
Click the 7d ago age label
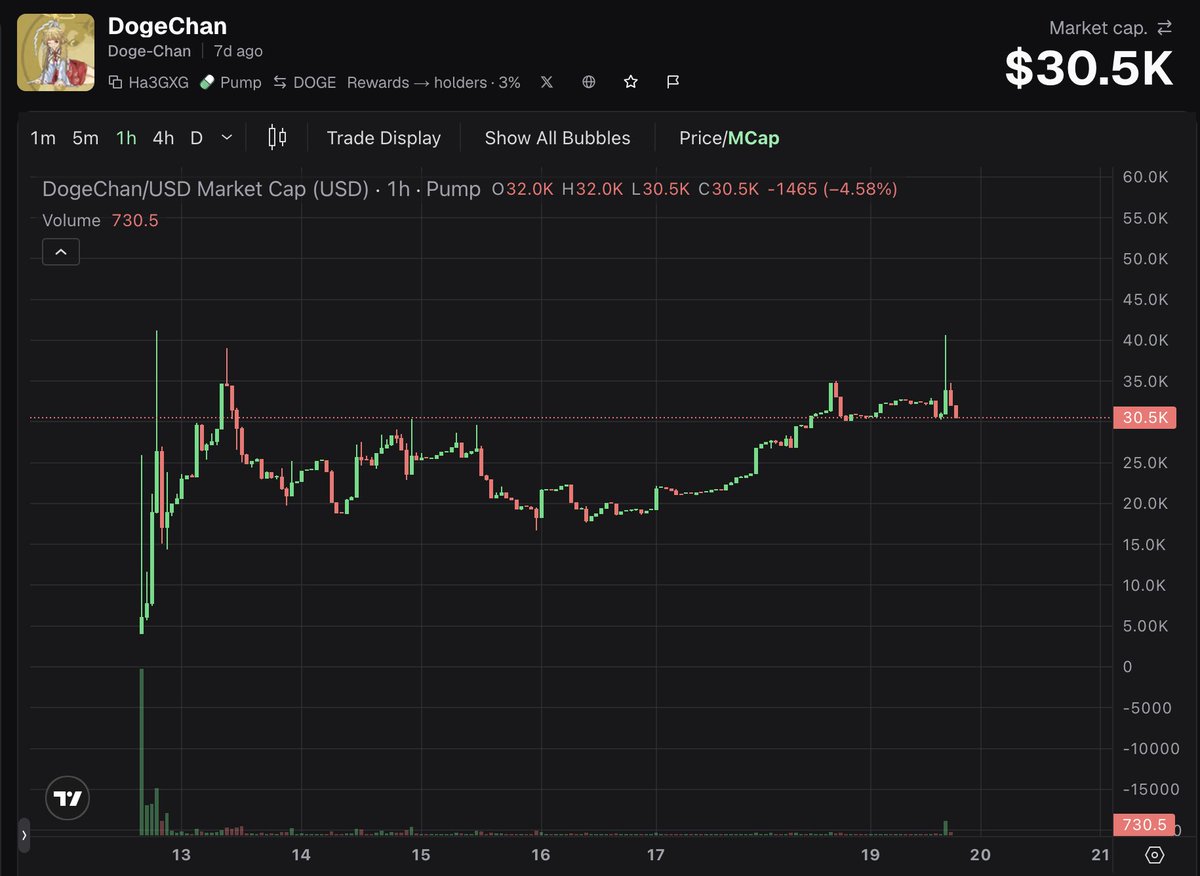tap(238, 51)
